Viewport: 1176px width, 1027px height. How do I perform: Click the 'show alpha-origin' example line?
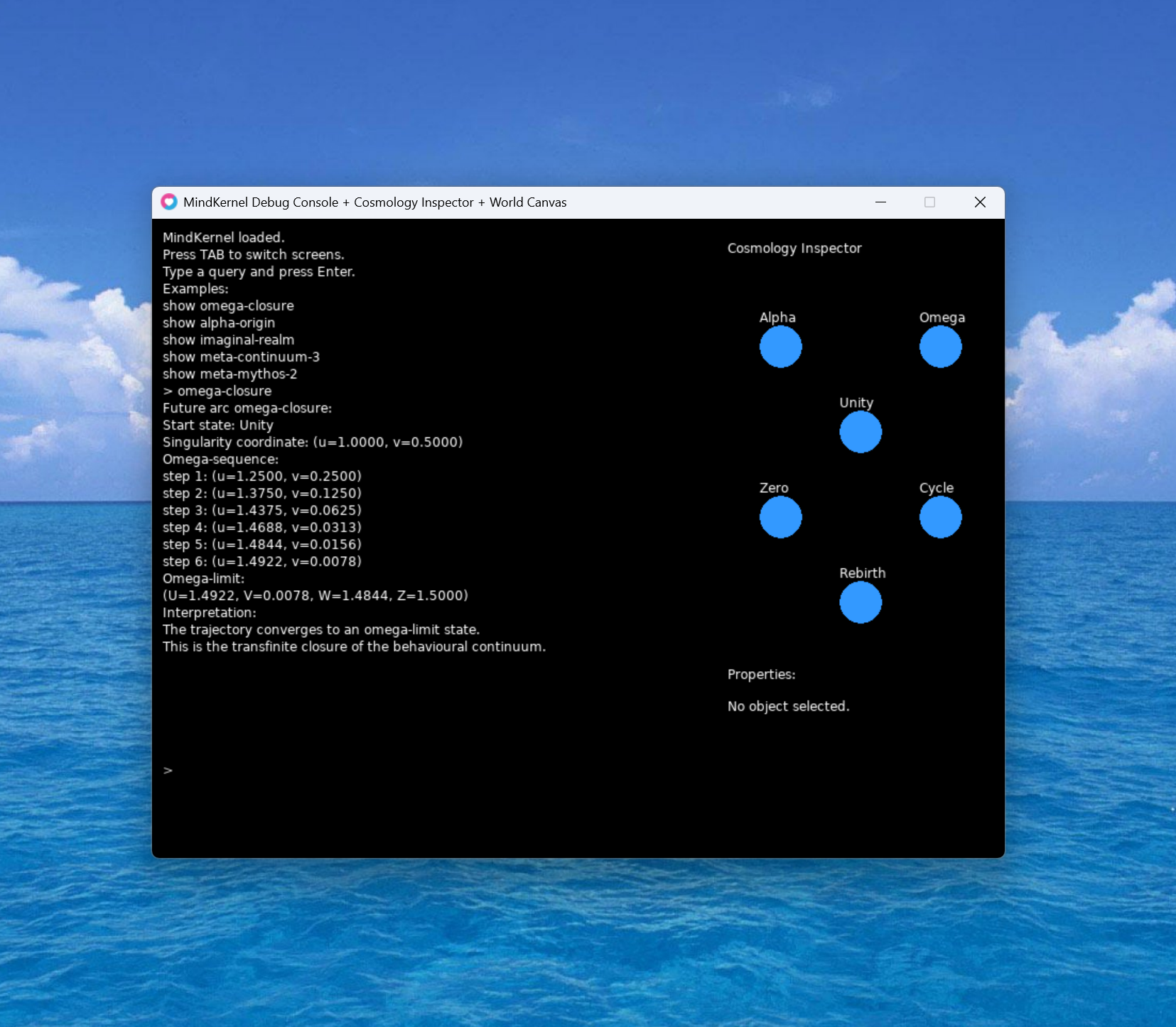click(x=219, y=323)
